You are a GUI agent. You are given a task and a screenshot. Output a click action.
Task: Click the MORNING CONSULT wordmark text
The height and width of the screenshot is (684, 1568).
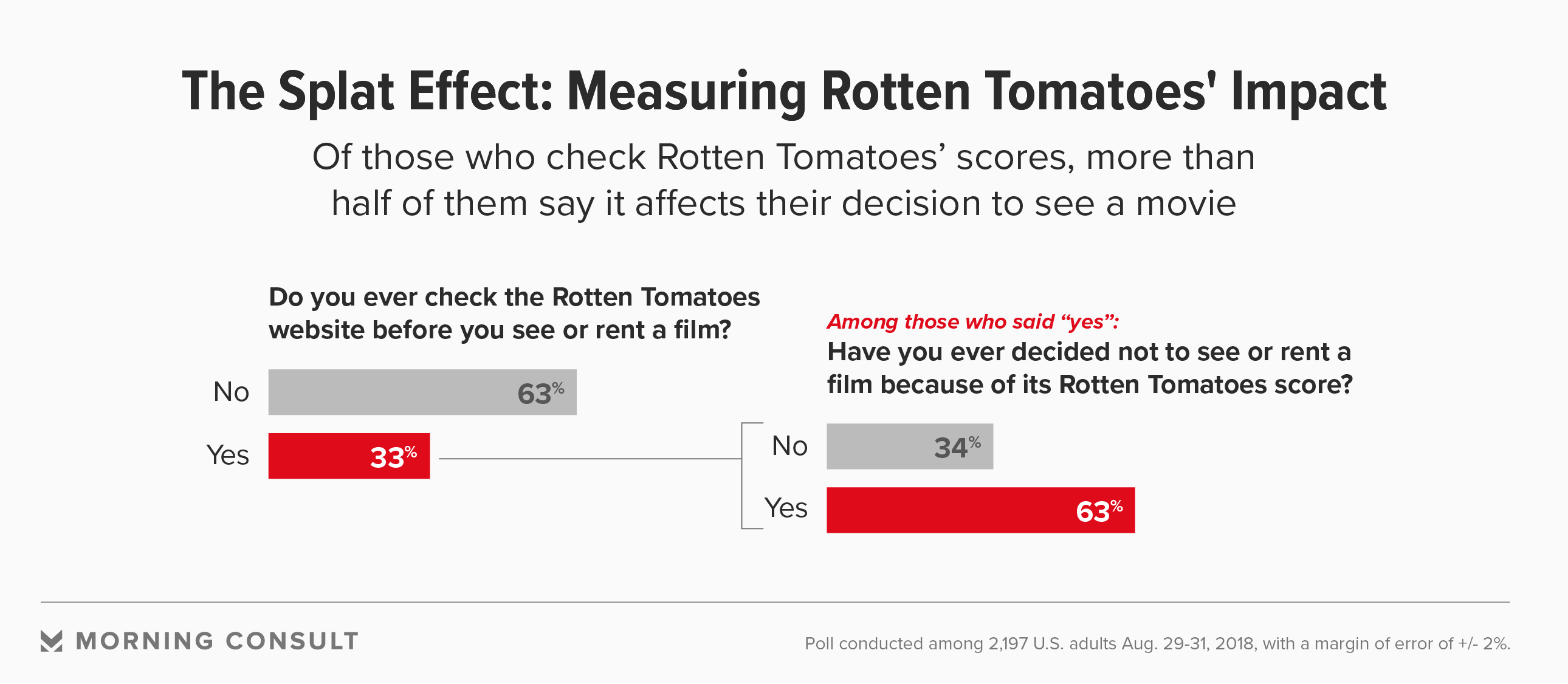tap(217, 641)
